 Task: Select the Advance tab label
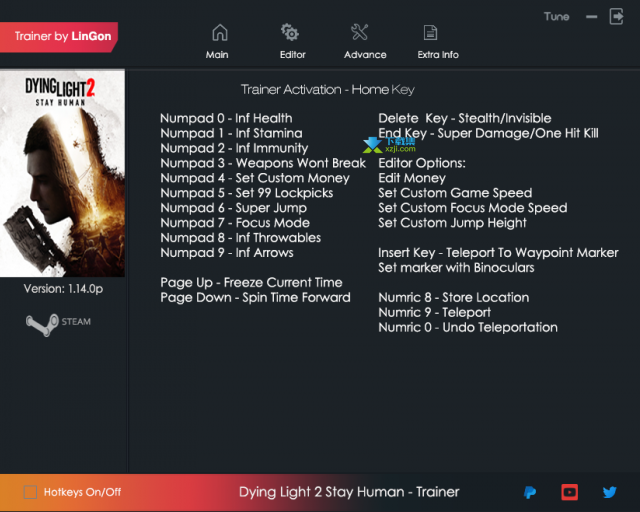(365, 55)
